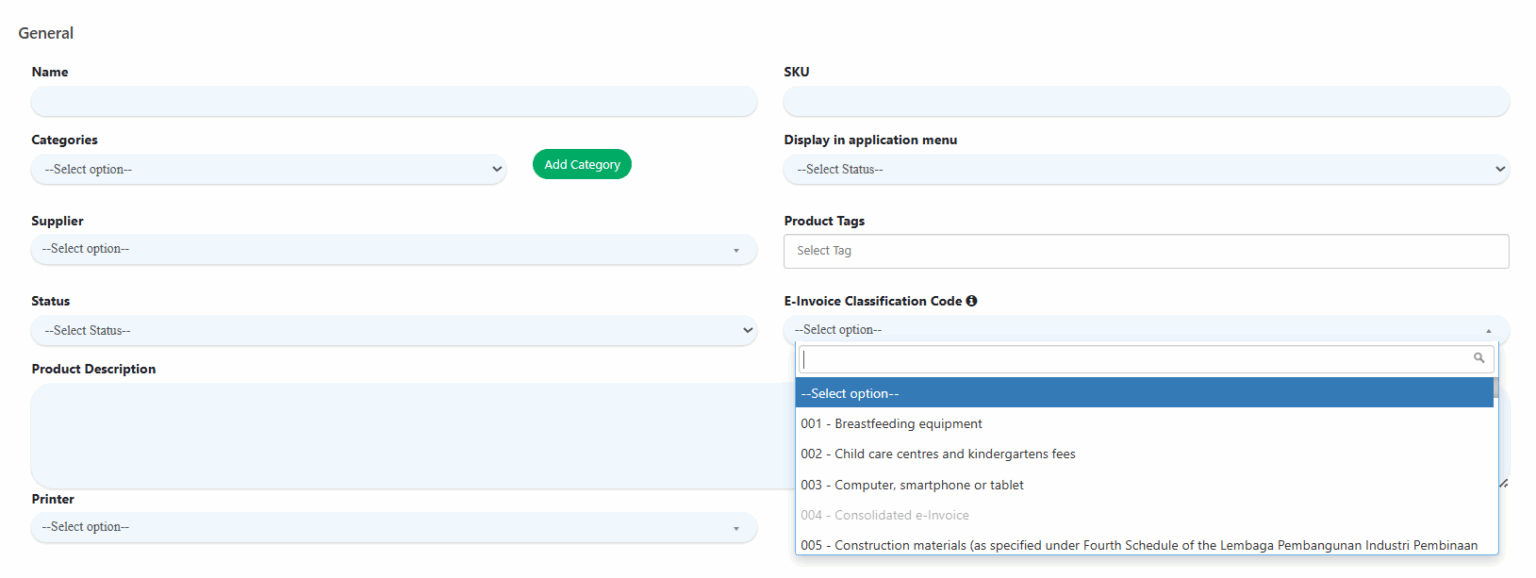
Task: Open the Display in application menu dropdown
Action: pos(1145,169)
